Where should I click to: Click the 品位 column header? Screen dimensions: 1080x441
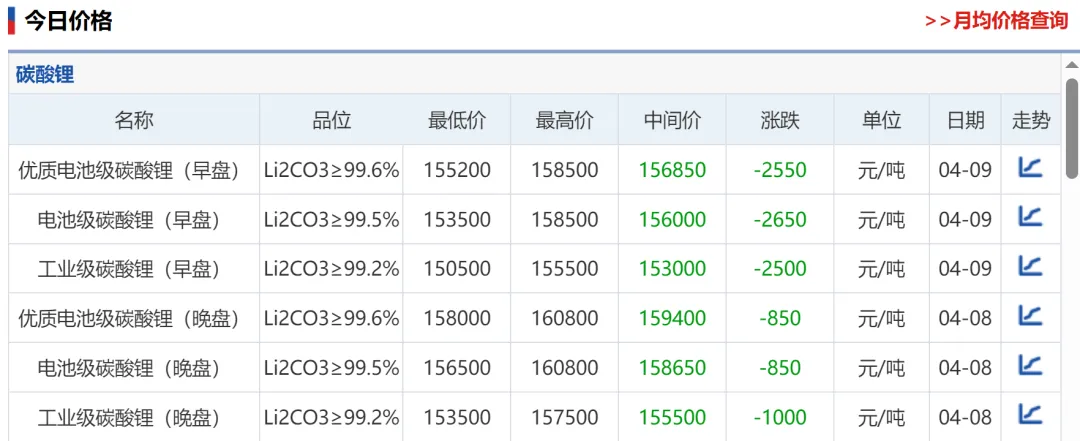click(x=332, y=121)
